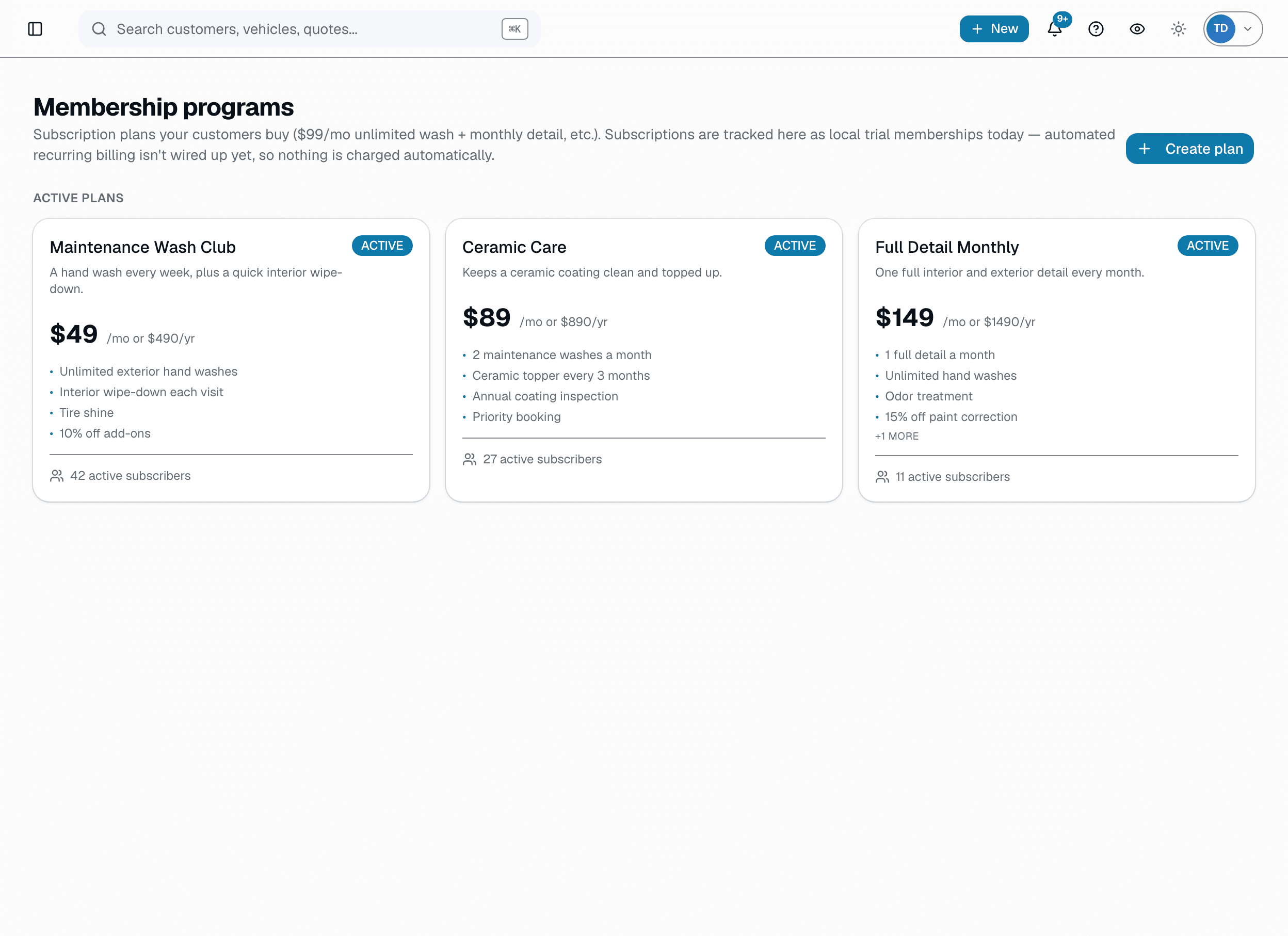The height and width of the screenshot is (936, 1288).
Task: Click "Unlimited exterior hand washes" feature
Action: coord(148,372)
